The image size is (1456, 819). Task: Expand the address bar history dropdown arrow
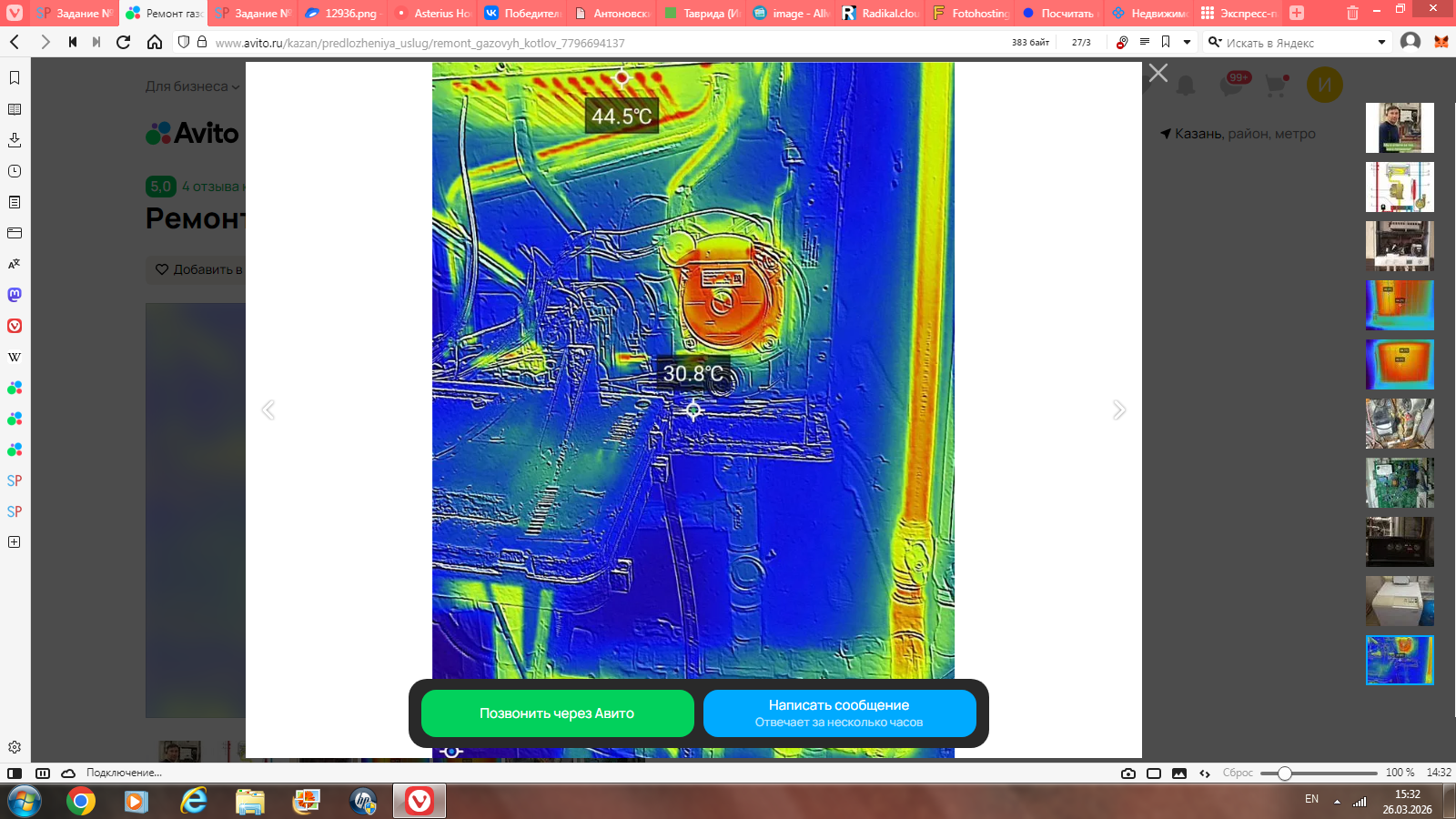point(1187,42)
